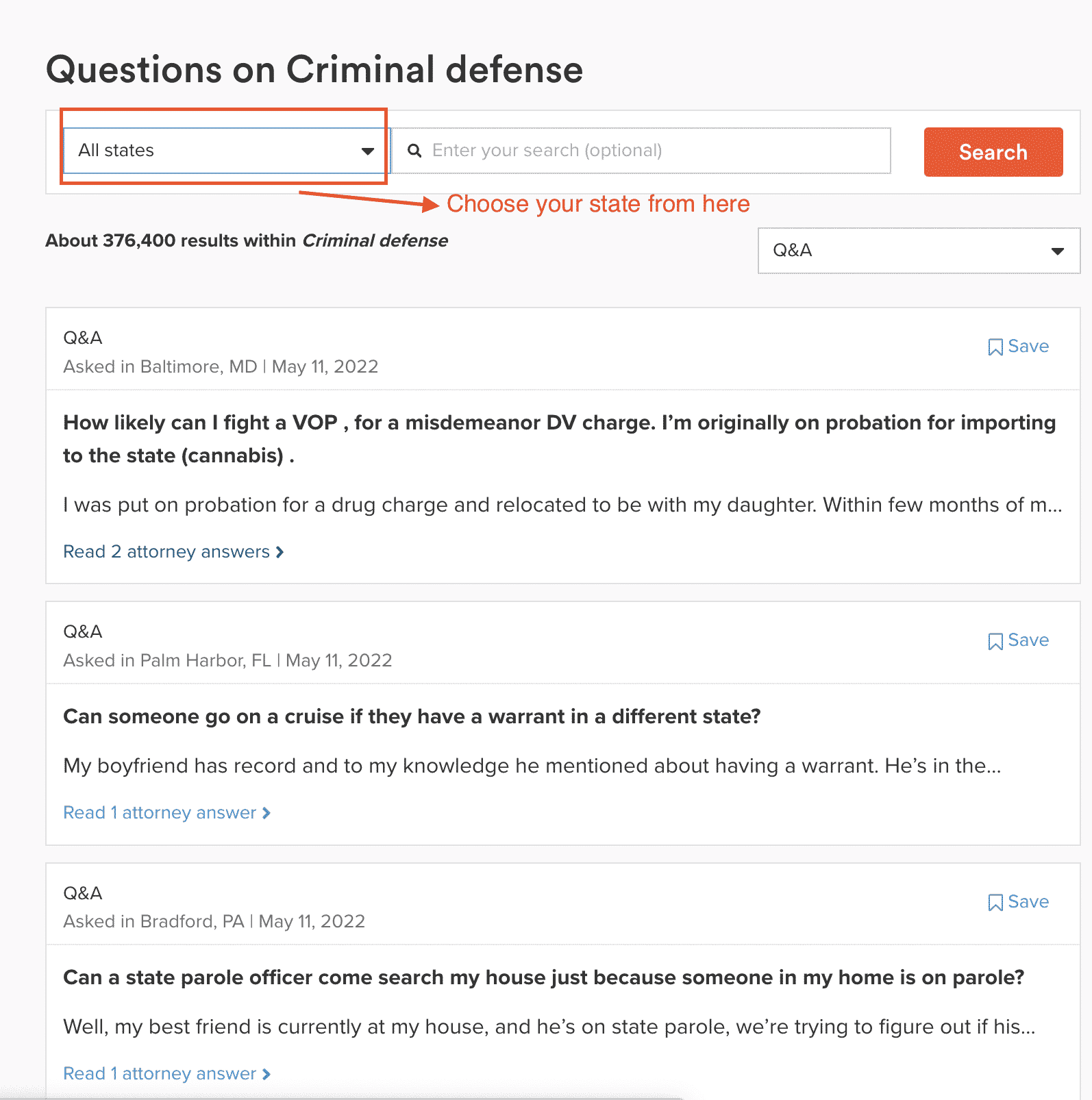Click chevron after Read 2 attorney answers
The image size is (1092, 1100).
[280, 552]
